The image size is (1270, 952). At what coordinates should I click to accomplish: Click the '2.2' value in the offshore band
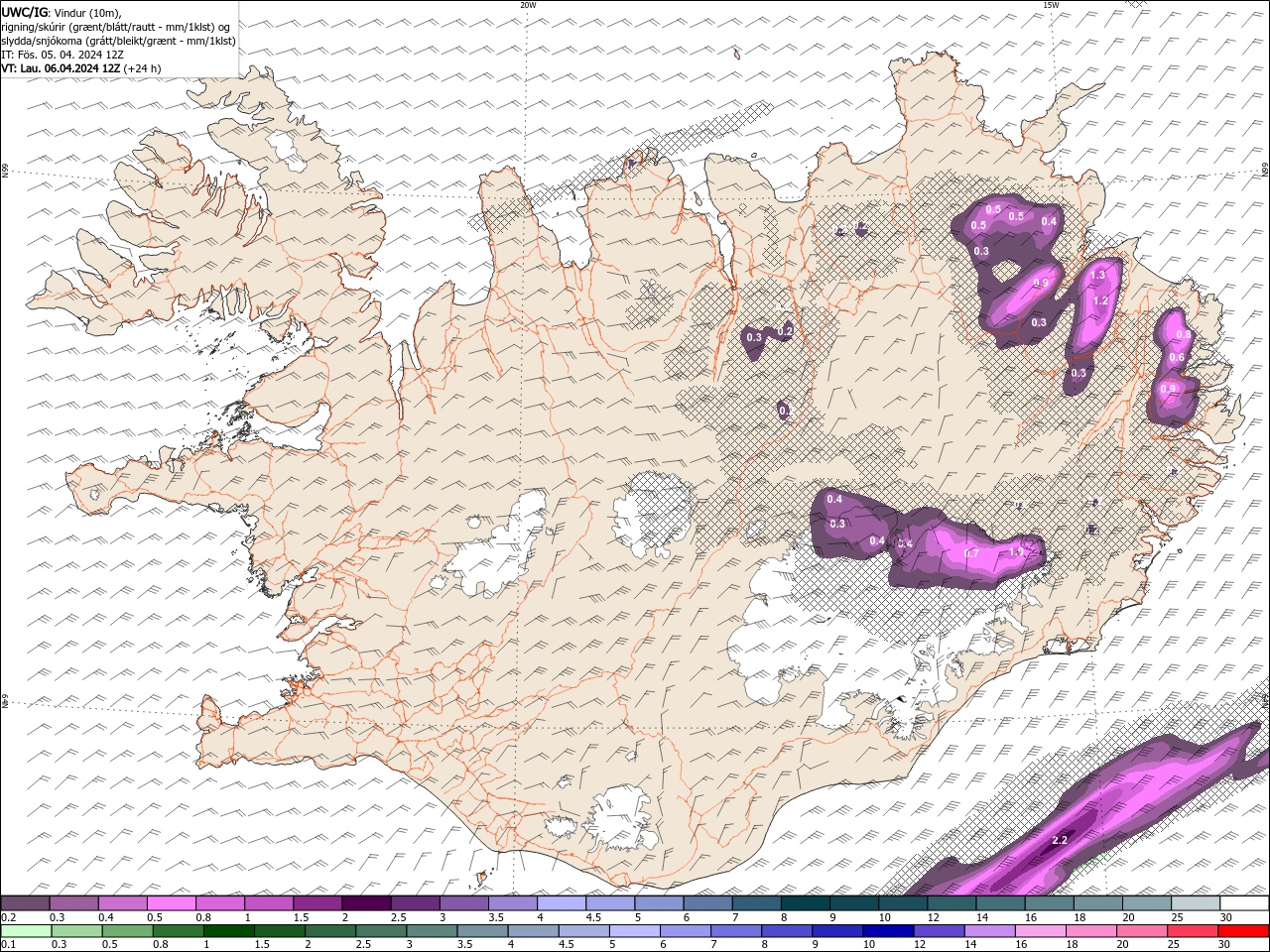pyautogui.click(x=1059, y=841)
